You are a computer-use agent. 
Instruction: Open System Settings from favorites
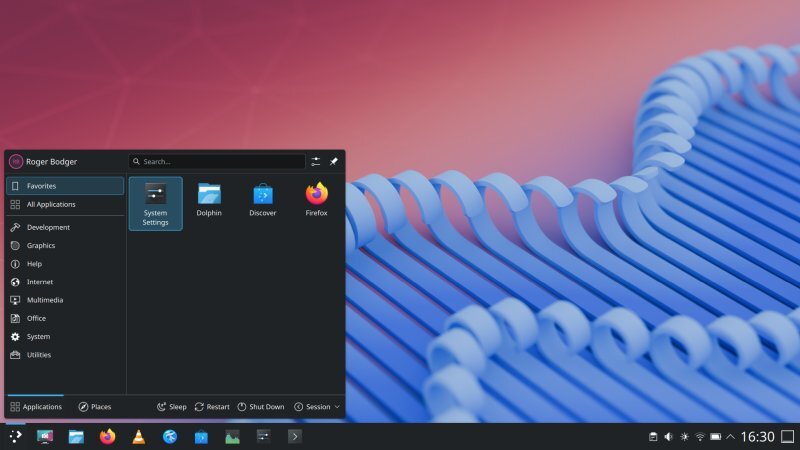pyautogui.click(x=155, y=204)
